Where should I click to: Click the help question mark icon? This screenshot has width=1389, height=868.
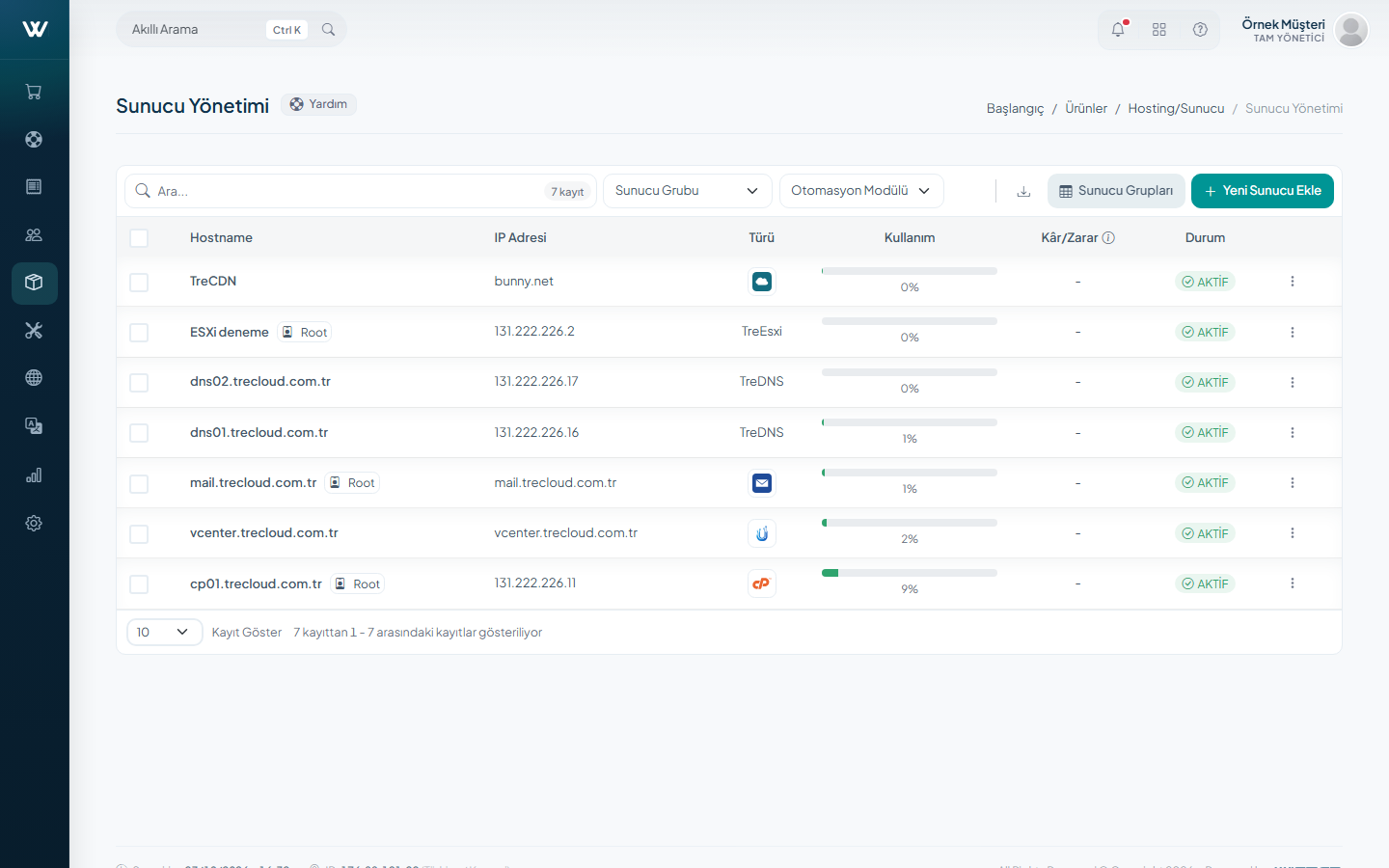pyautogui.click(x=1200, y=30)
